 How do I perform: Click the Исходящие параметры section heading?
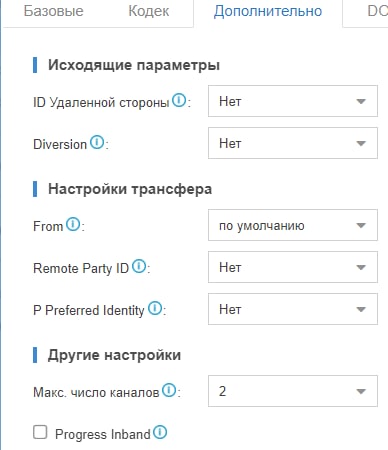coord(134,65)
